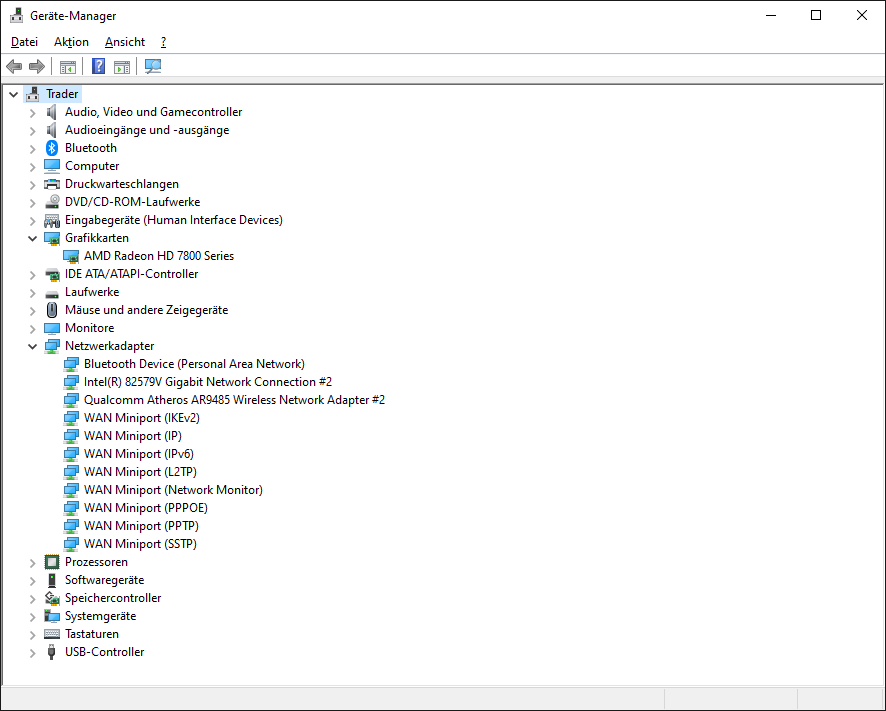The image size is (886, 711).
Task: Select WAN Miniport (L2TP)
Action: (x=140, y=472)
